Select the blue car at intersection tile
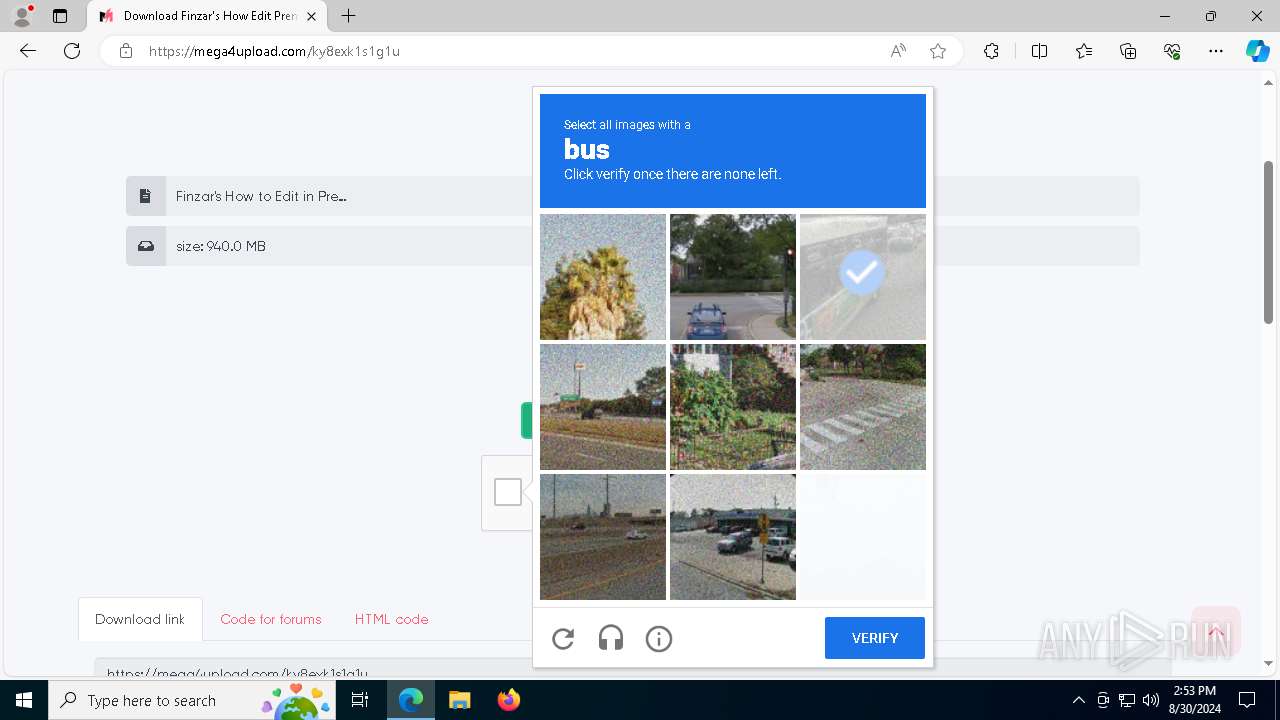Image resolution: width=1280 pixels, height=720 pixels. (733, 277)
